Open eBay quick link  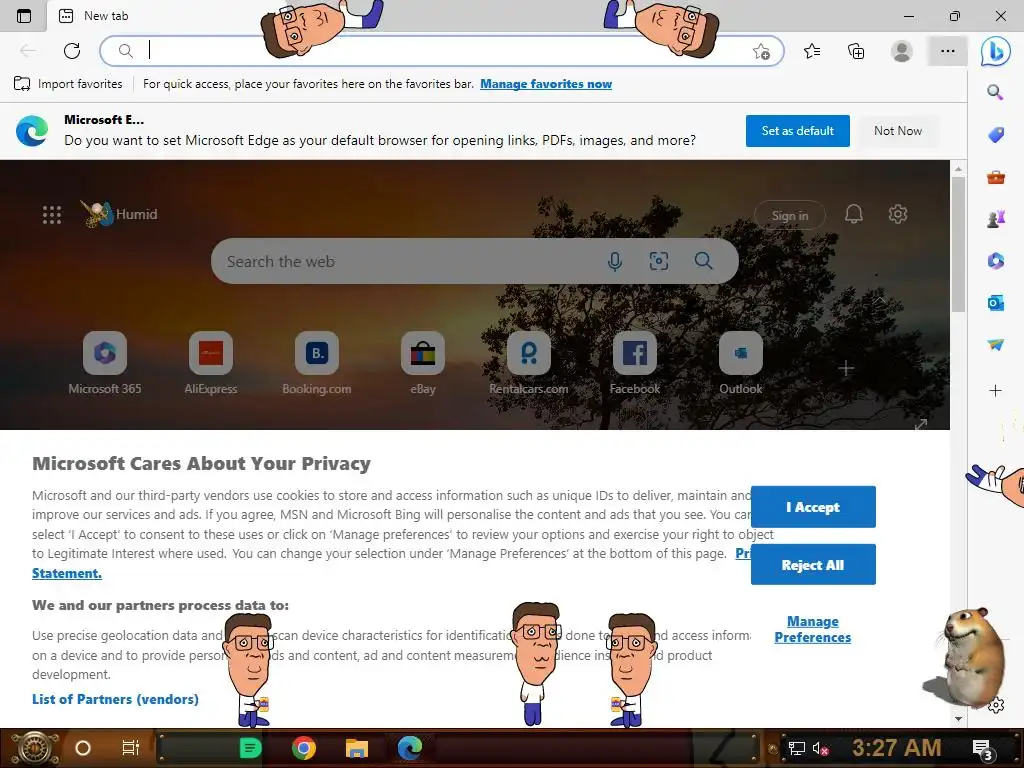tap(423, 363)
